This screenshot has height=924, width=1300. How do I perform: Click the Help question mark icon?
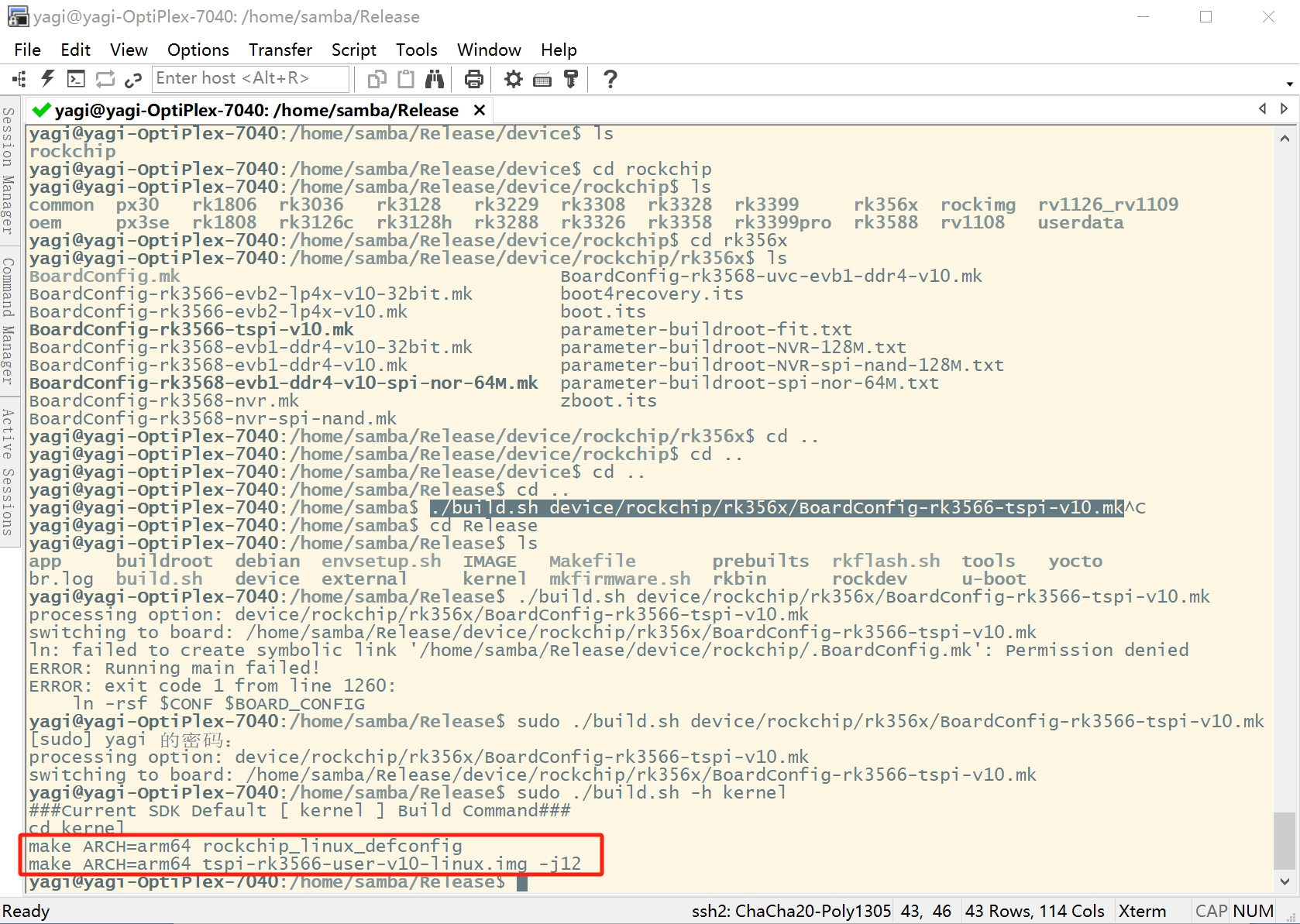(610, 79)
